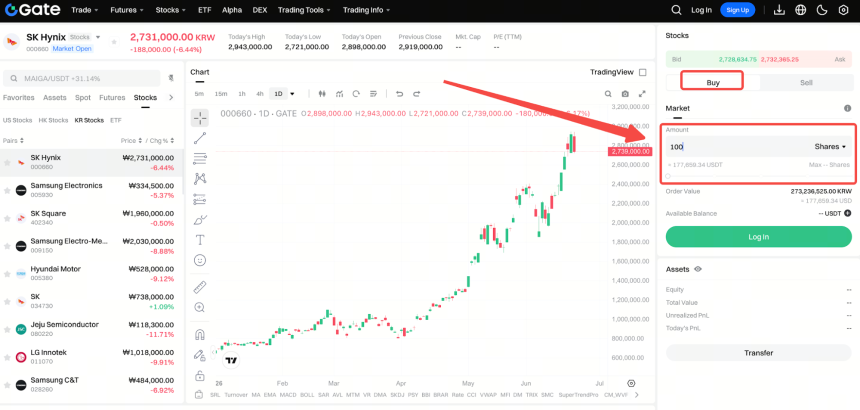Image resolution: width=860 pixels, height=410 pixels.
Task: Open the Trade dropdown menu
Action: (84, 10)
